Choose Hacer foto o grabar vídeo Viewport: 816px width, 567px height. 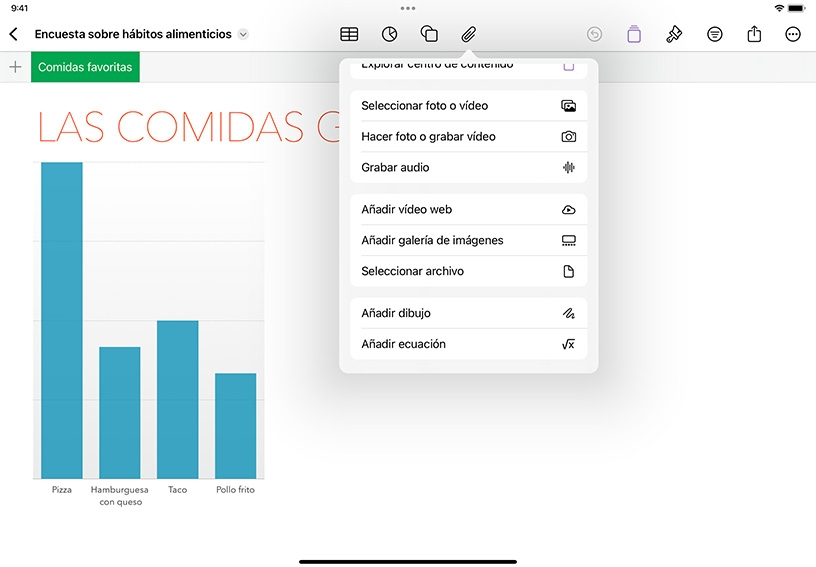coord(469,136)
